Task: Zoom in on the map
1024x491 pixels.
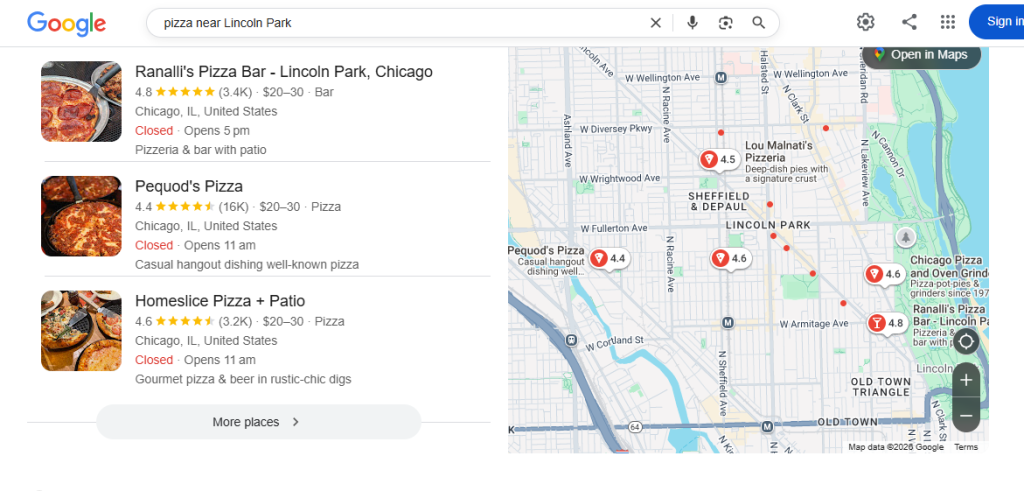Action: pyautogui.click(x=966, y=381)
